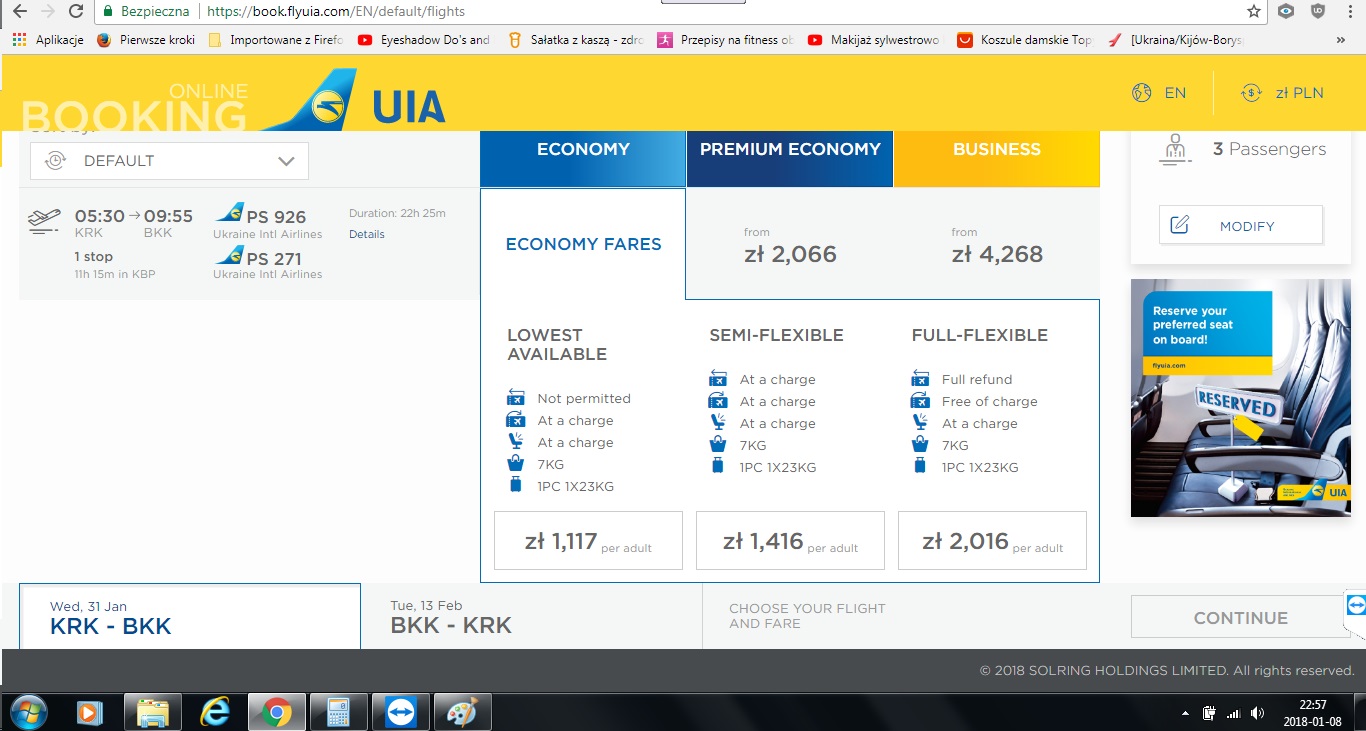The height and width of the screenshot is (731, 1366).
Task: Open the Reserve your preferred seat advertisement
Action: tap(1240, 398)
